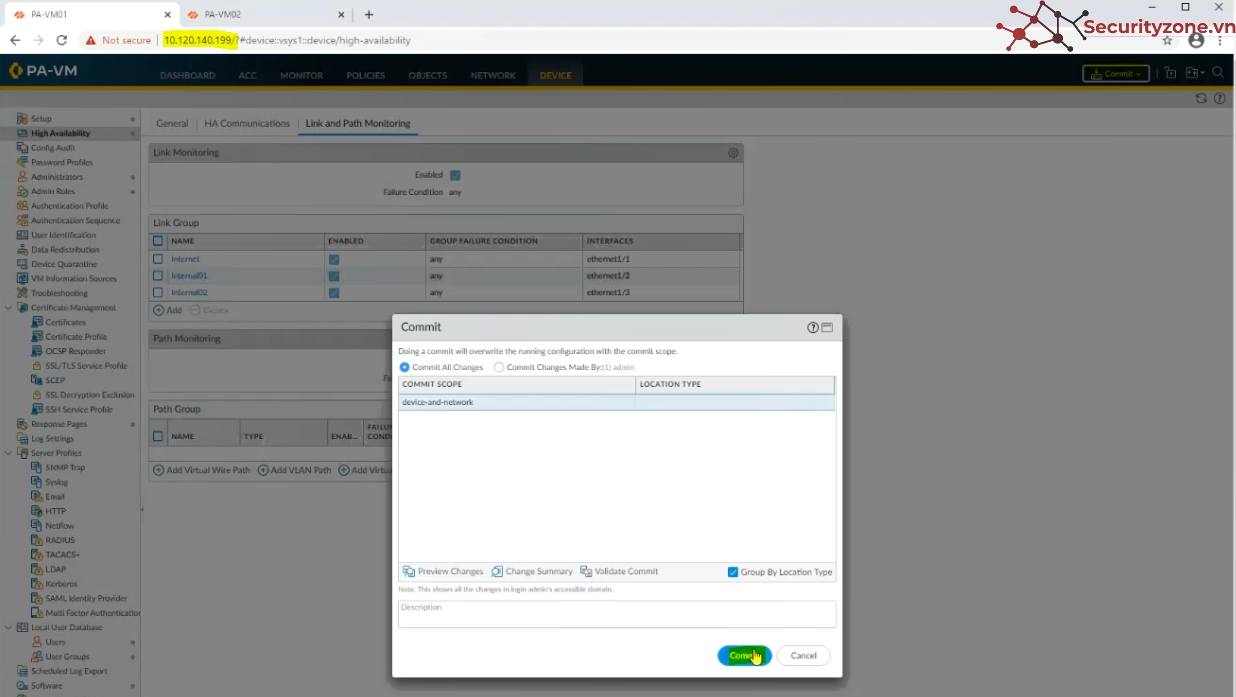Click inside the commit Description field
1236x697 pixels.
[617, 614]
